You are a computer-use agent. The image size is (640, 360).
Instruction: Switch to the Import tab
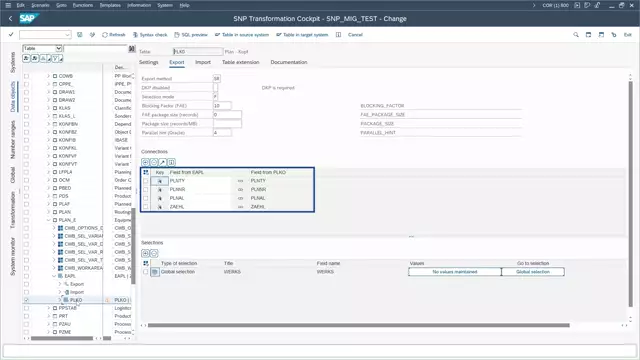[203, 62]
